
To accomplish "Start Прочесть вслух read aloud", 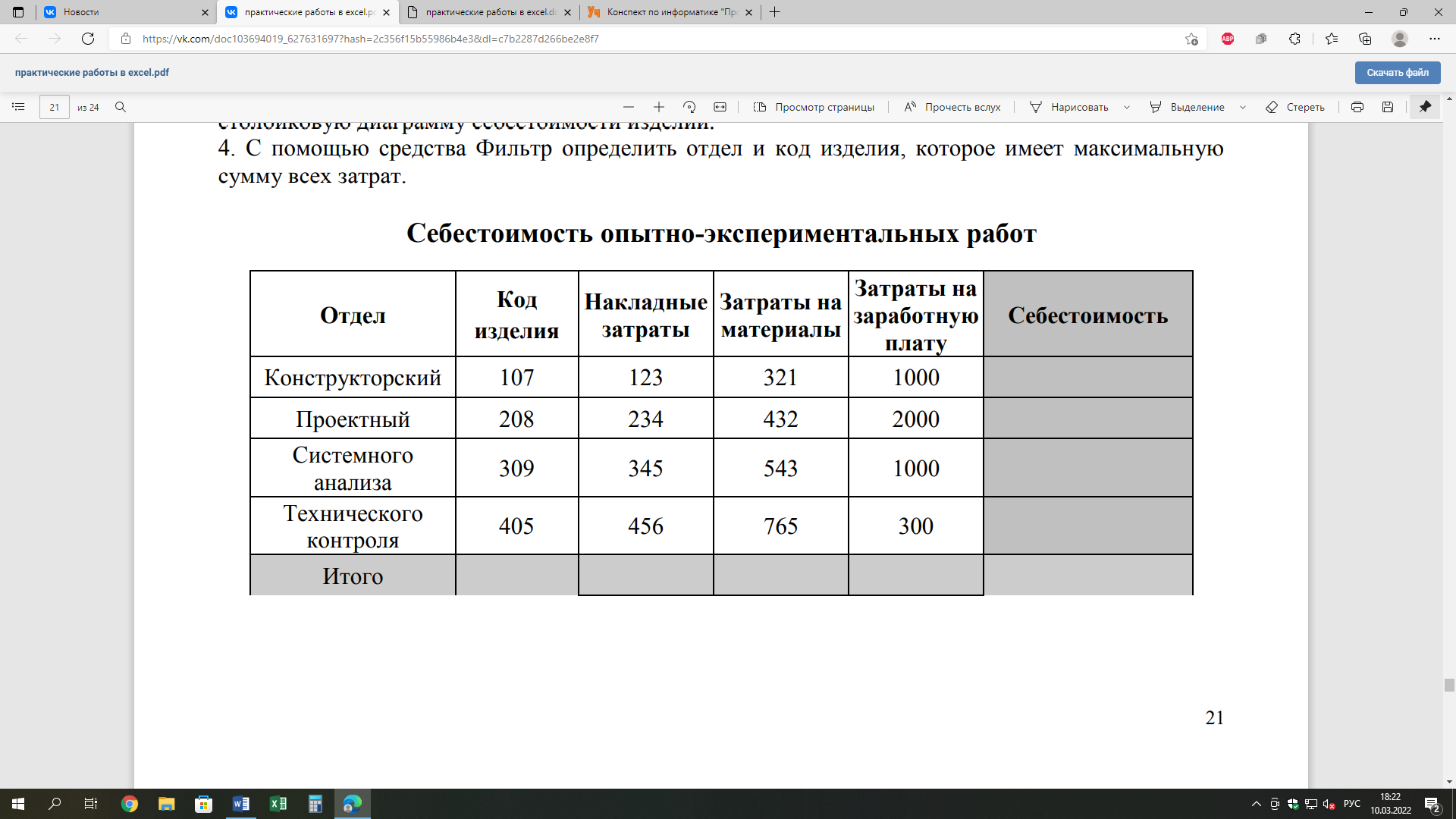I will tap(952, 107).
